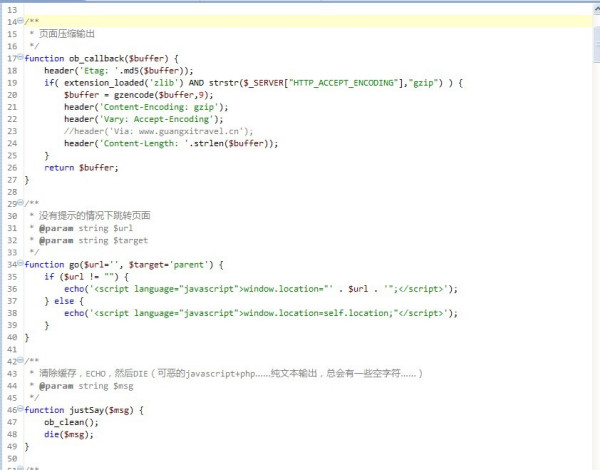
Task: Click the commented-out Via header line
Action: point(158,131)
